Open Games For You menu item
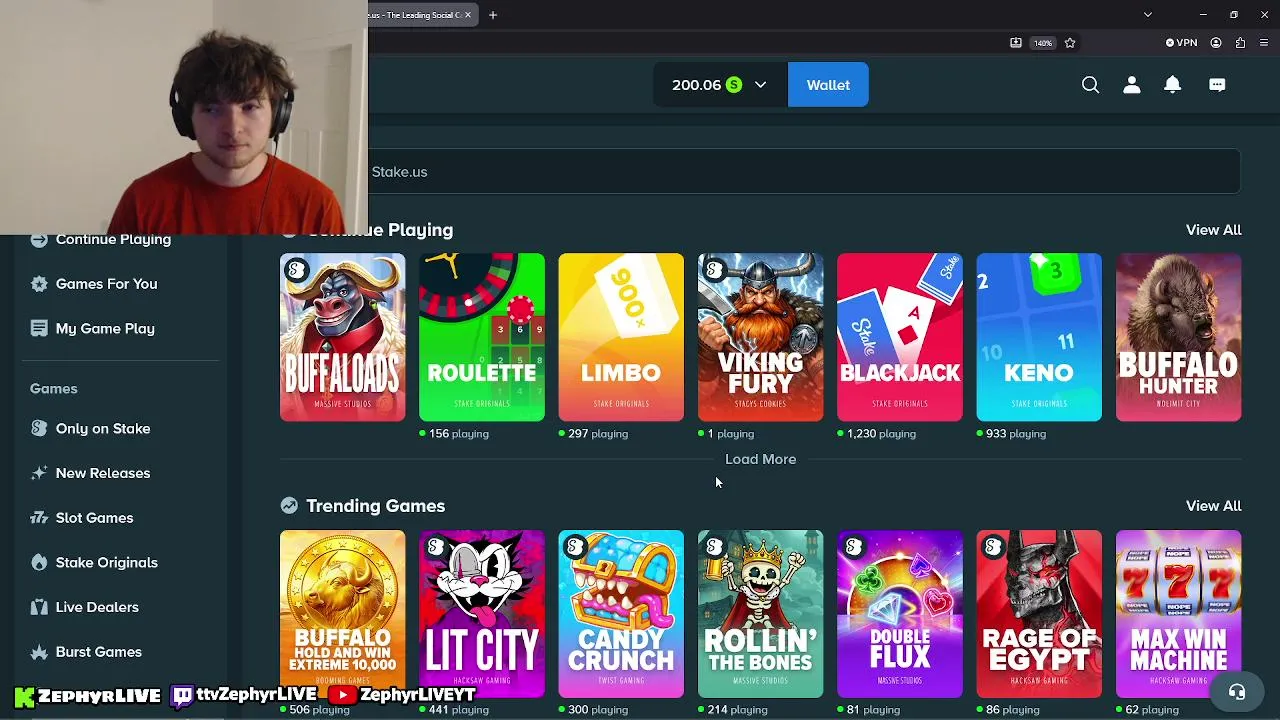 tap(107, 284)
